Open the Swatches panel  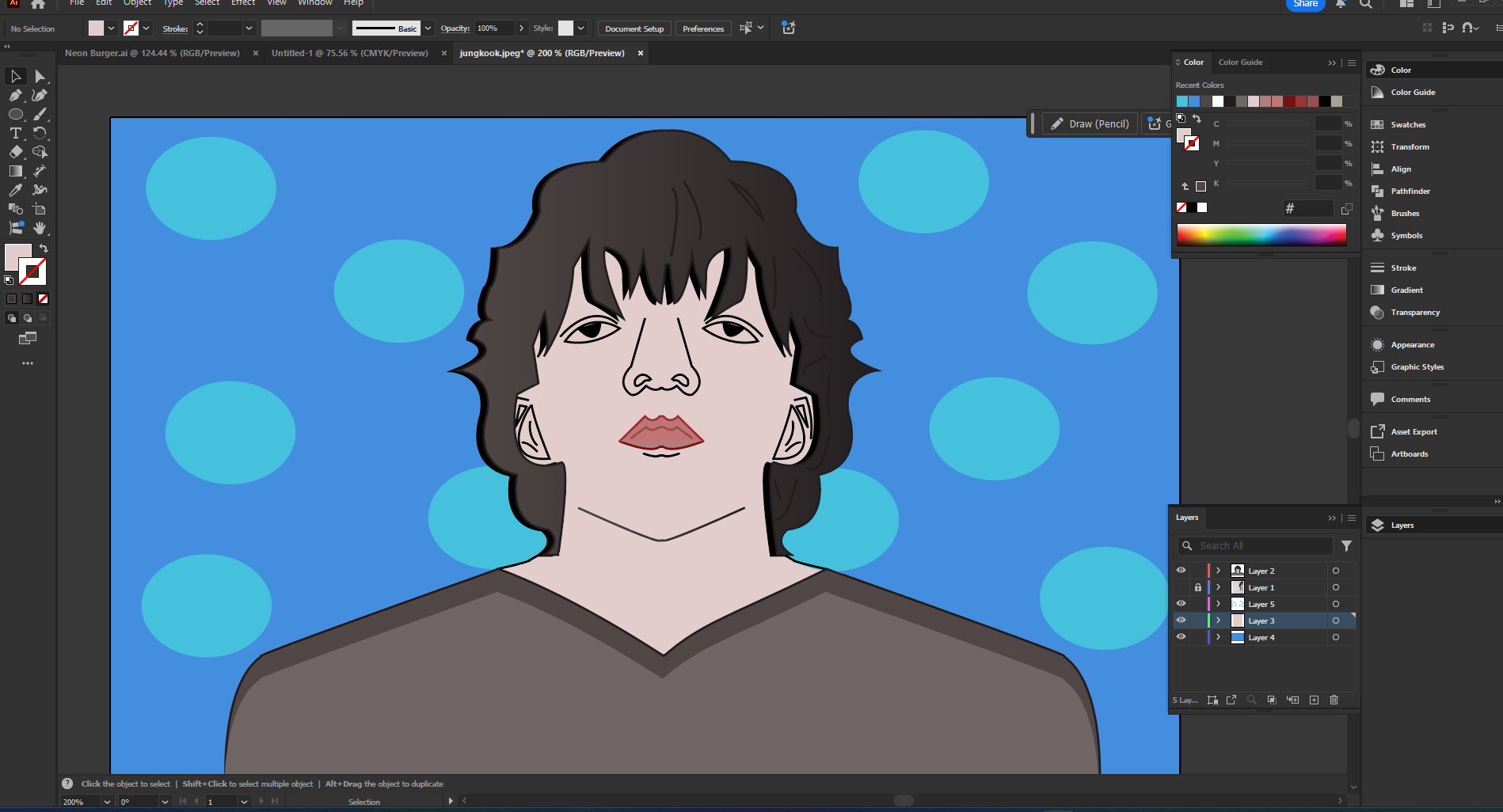[x=1408, y=124]
